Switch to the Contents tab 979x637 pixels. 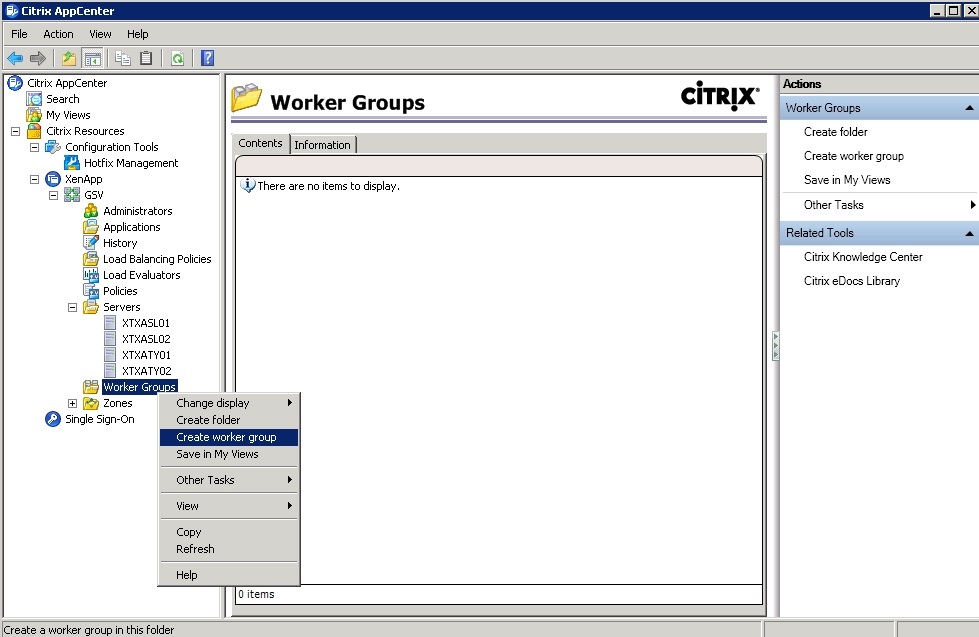(x=260, y=144)
